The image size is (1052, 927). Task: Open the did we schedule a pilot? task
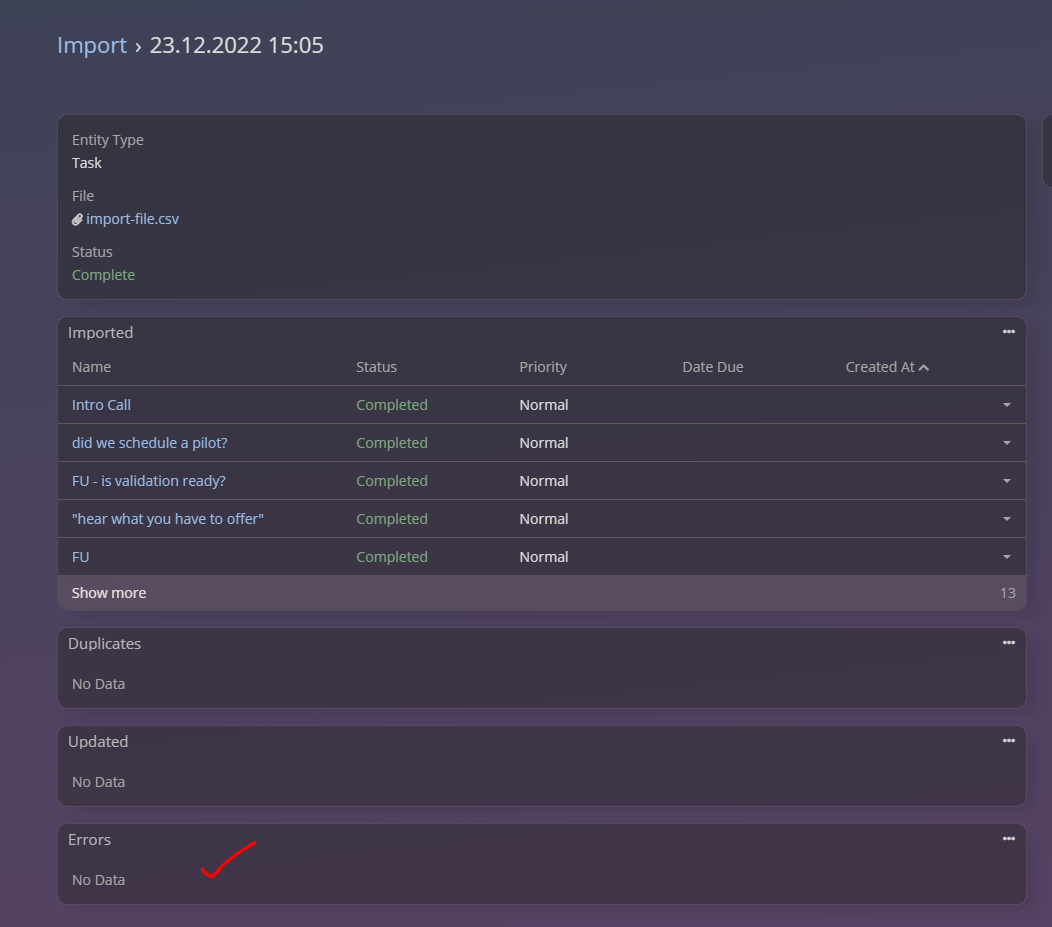click(x=150, y=443)
